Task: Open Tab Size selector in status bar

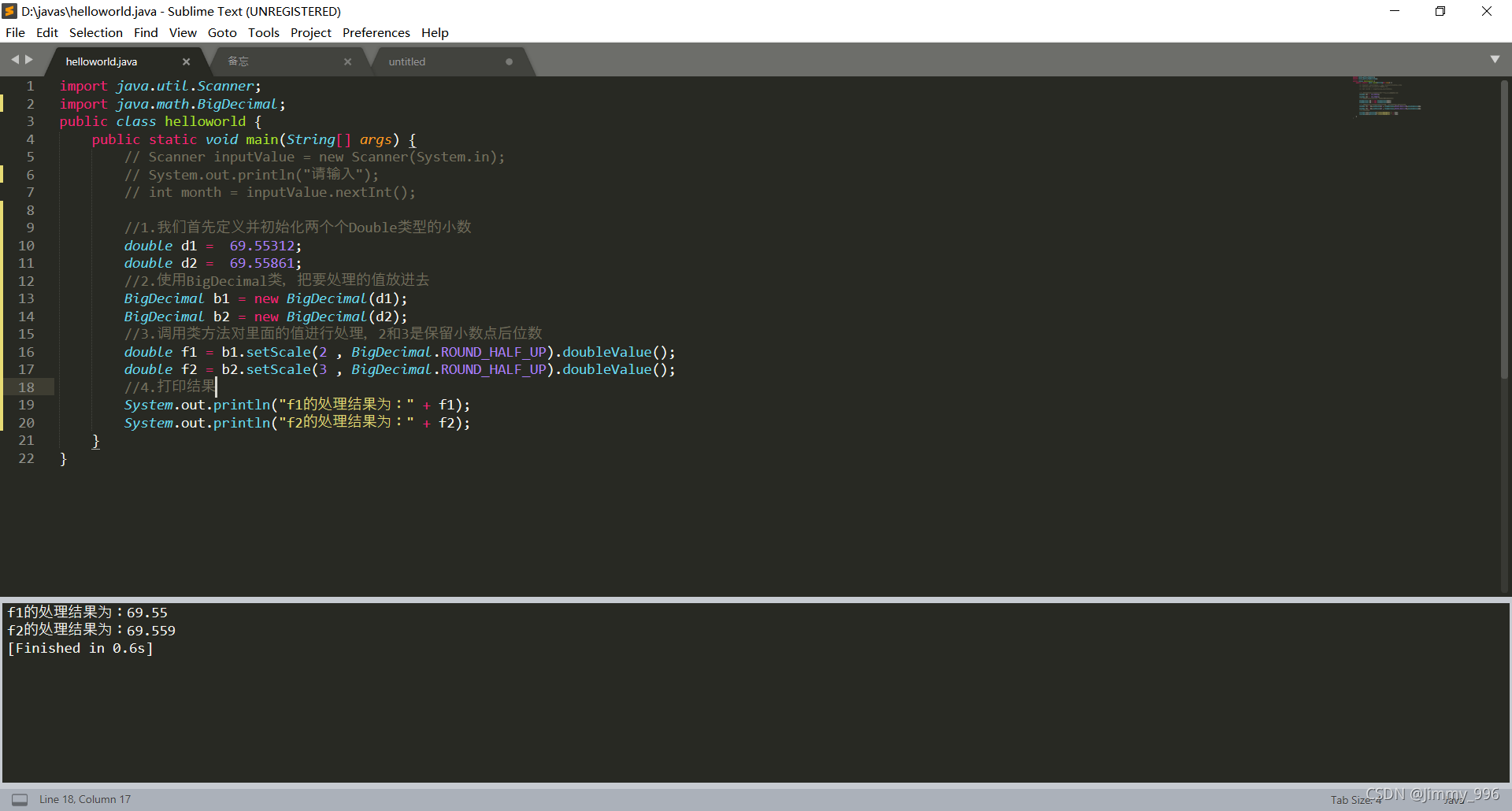Action: tap(1356, 800)
